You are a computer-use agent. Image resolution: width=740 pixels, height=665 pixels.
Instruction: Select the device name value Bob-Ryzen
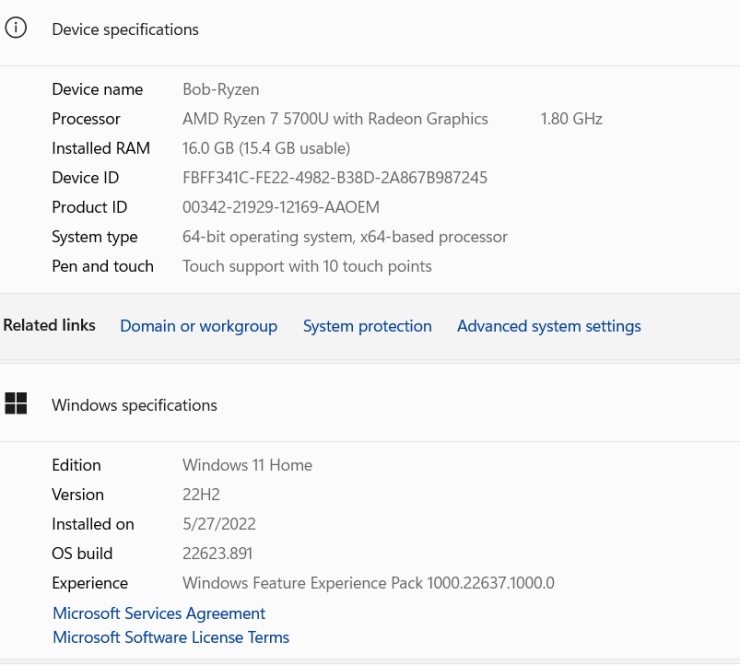221,89
